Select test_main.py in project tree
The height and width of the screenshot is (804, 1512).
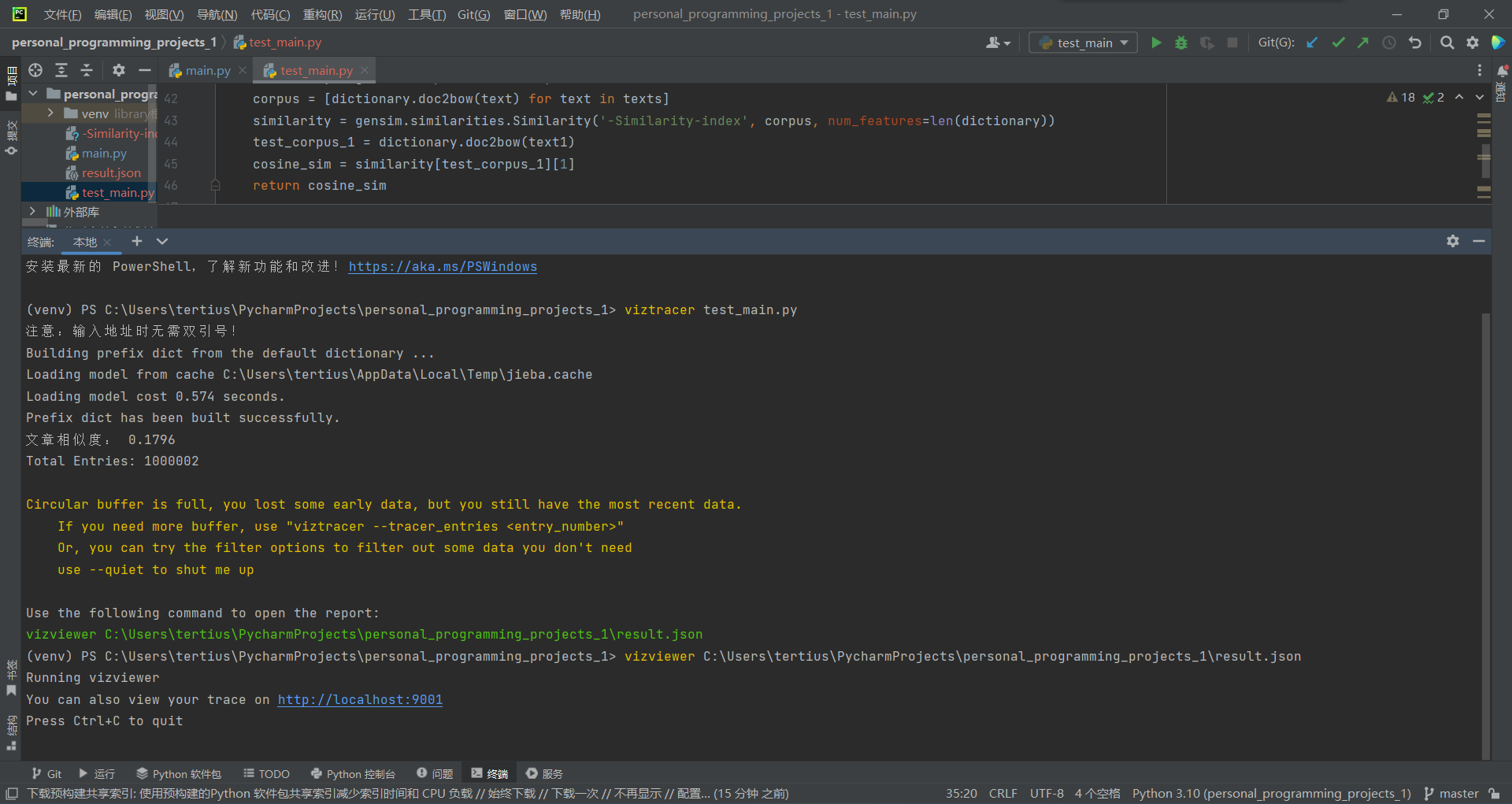[x=110, y=192]
